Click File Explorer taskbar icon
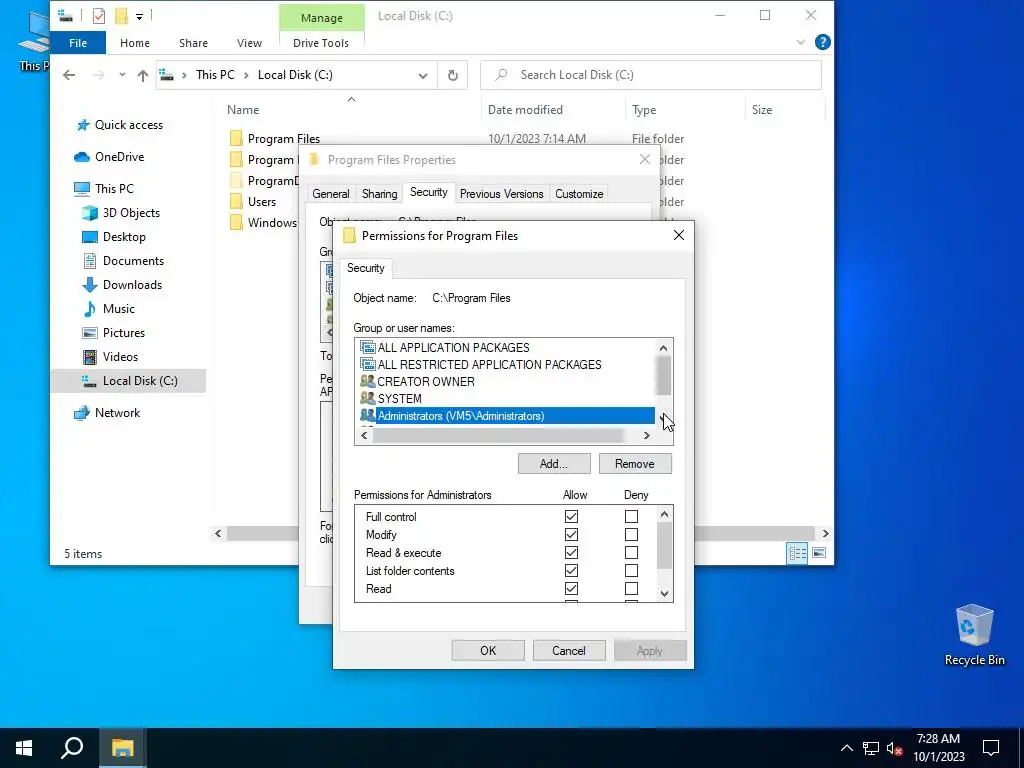Image resolution: width=1024 pixels, height=768 pixels. 122,748
